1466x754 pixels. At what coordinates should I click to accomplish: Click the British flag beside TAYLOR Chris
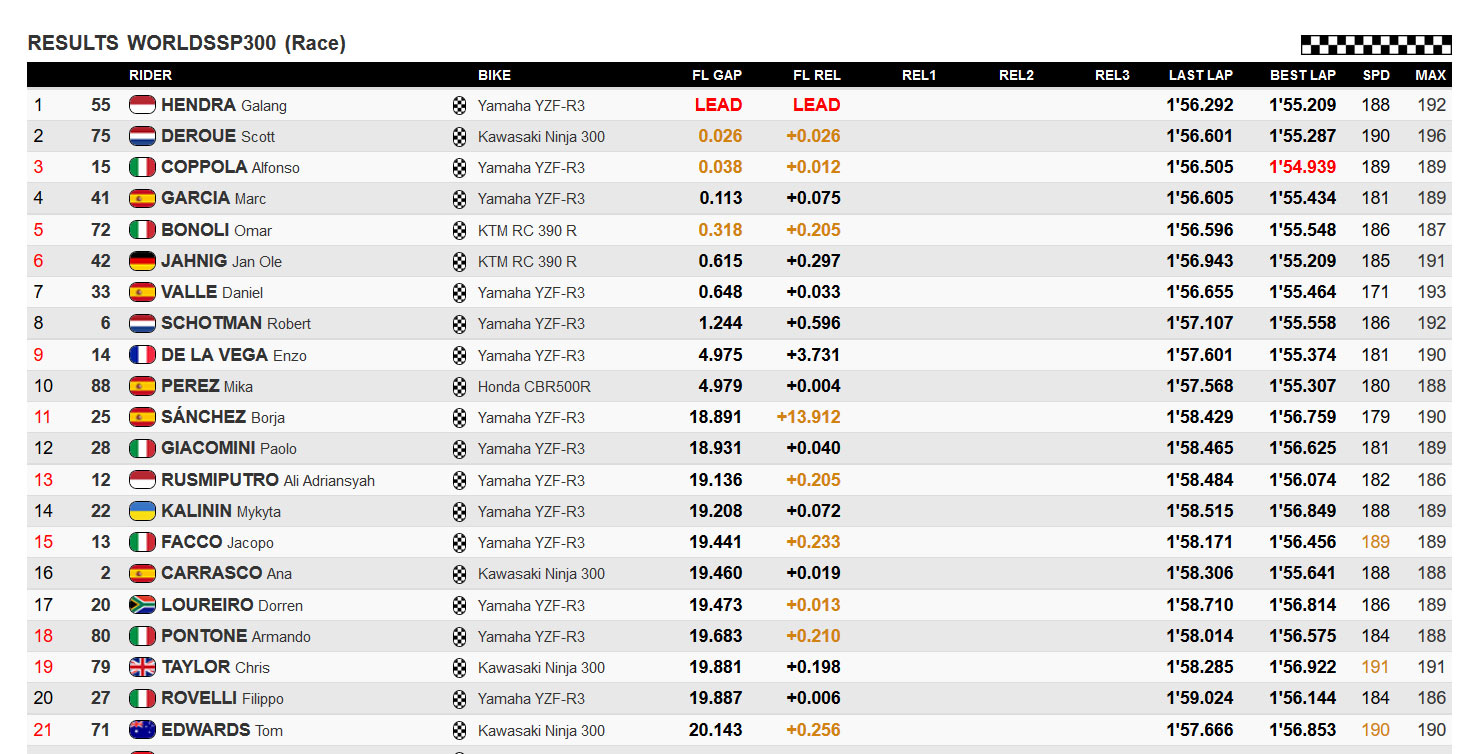142,667
